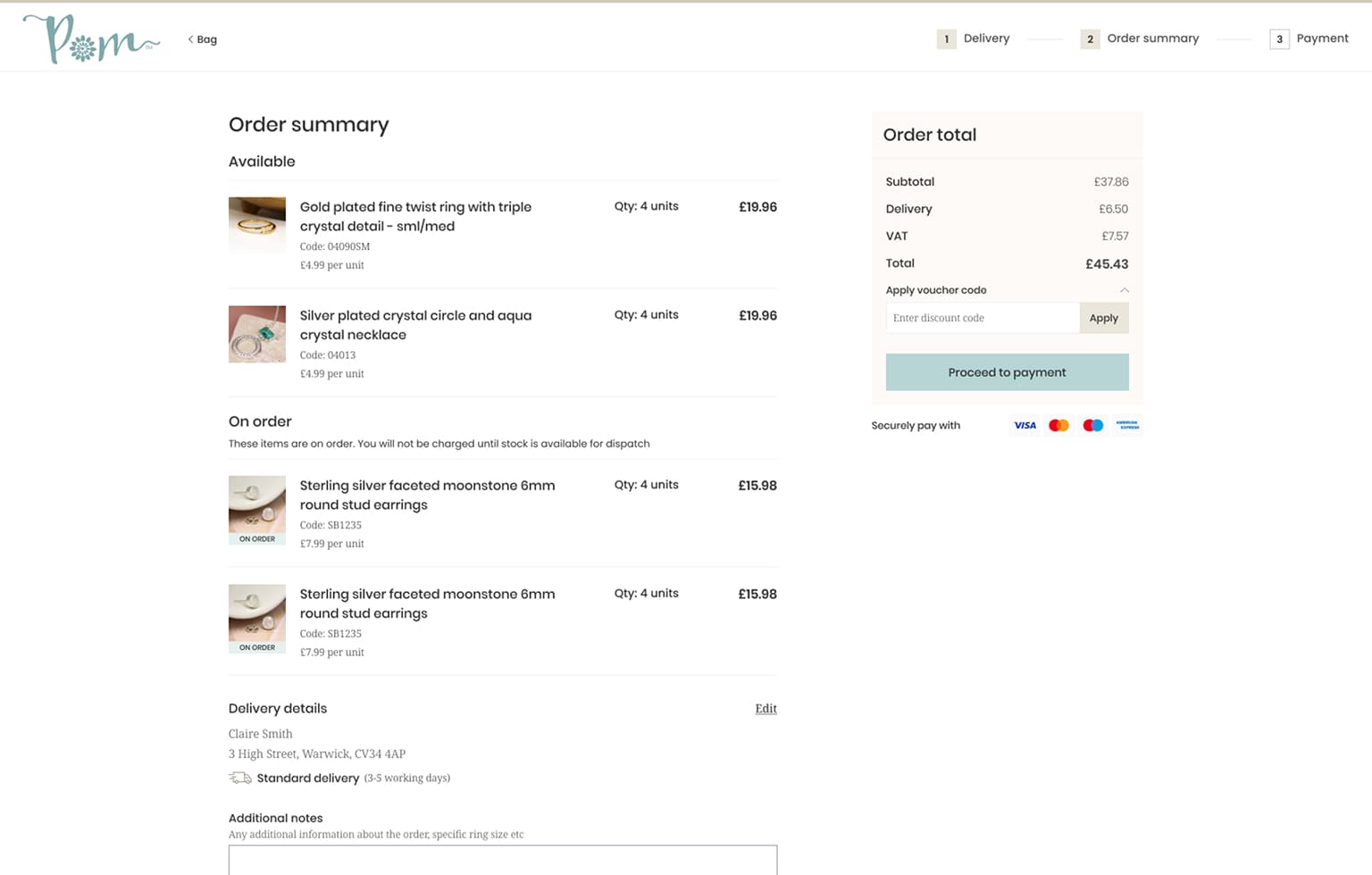Click the step 3 Payment badge
This screenshot has height=875, width=1372.
[x=1279, y=38]
